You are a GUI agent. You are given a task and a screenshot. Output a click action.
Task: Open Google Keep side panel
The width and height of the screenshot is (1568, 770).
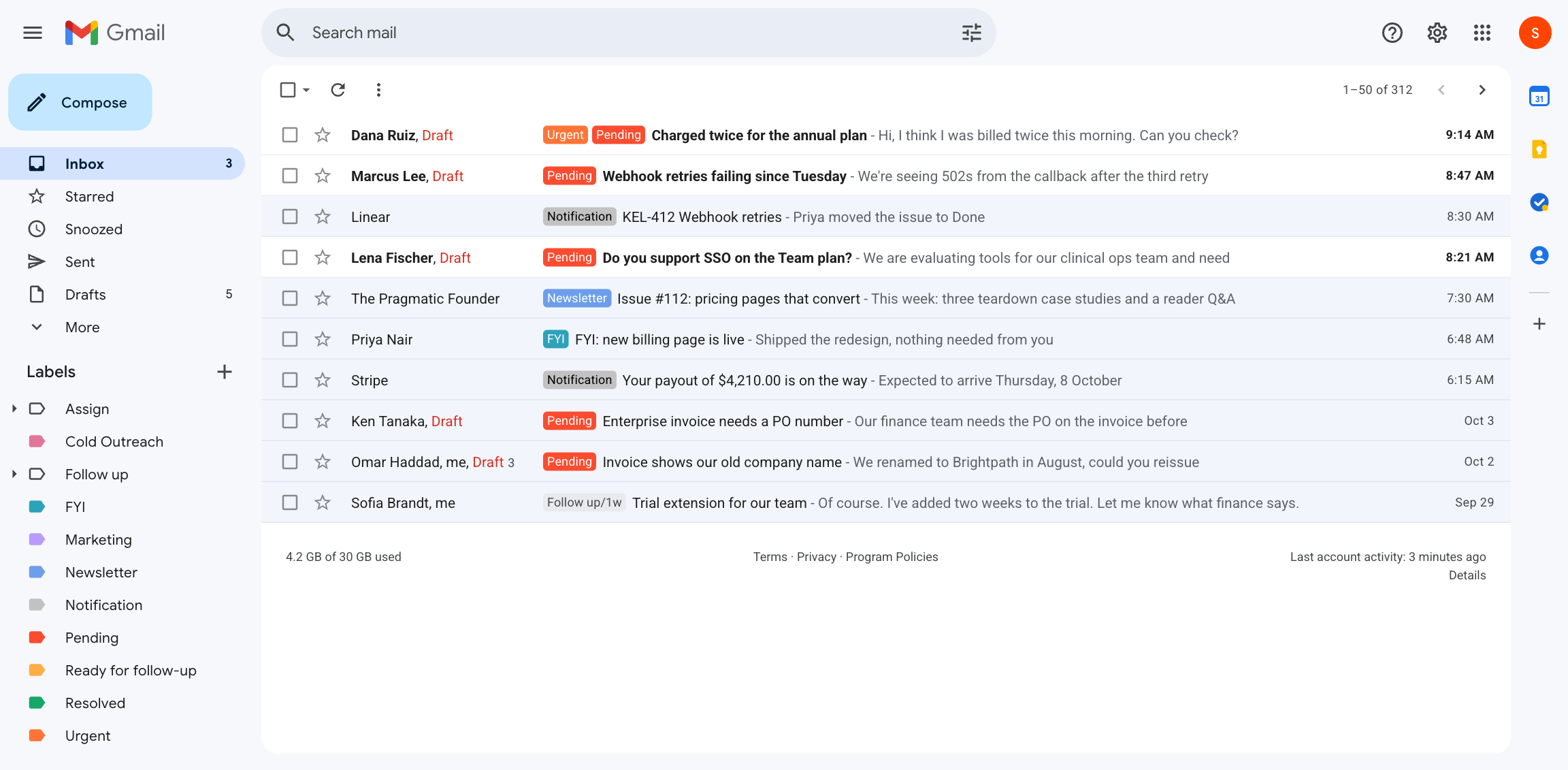1539,149
